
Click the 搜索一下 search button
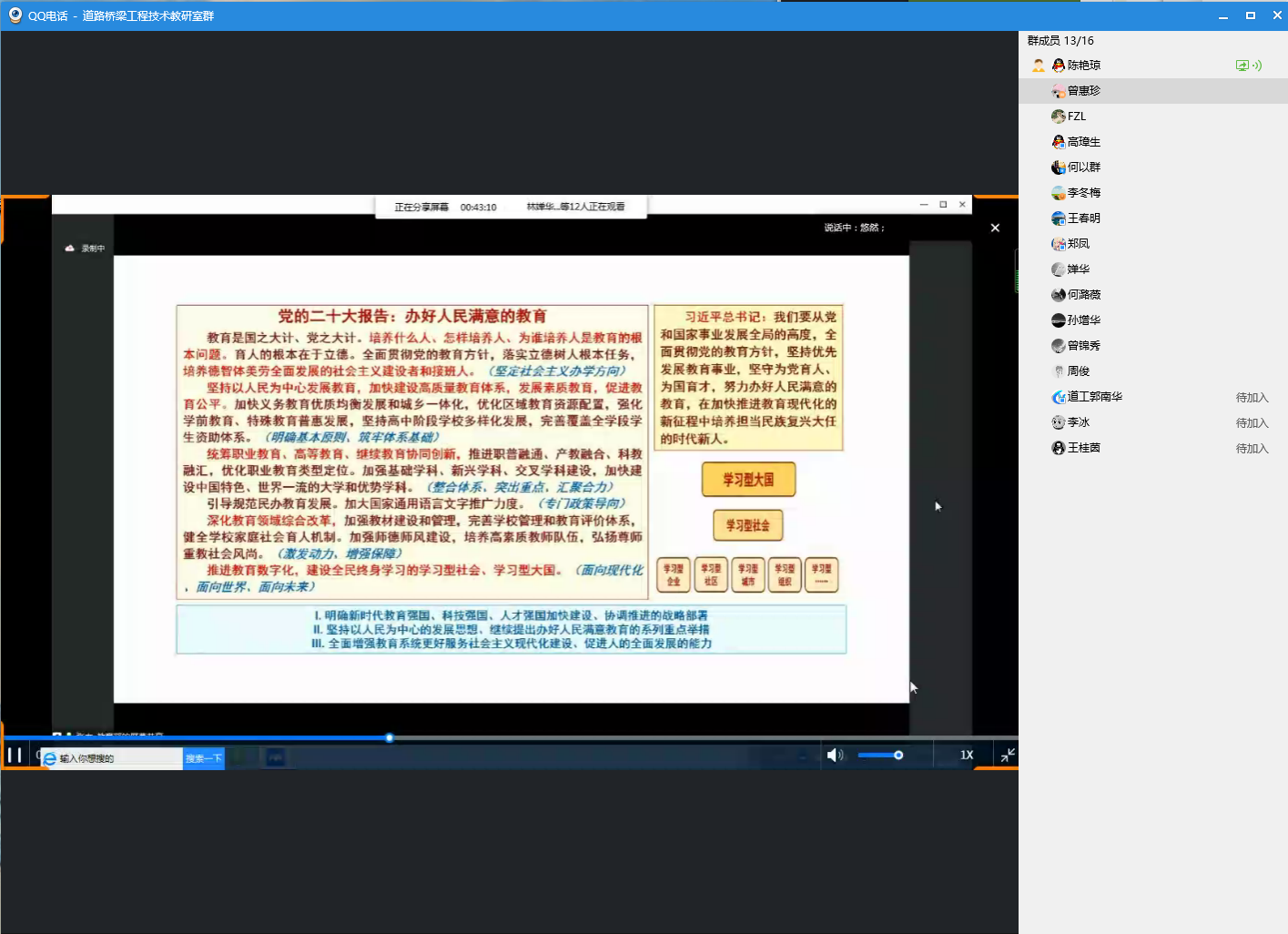(204, 758)
